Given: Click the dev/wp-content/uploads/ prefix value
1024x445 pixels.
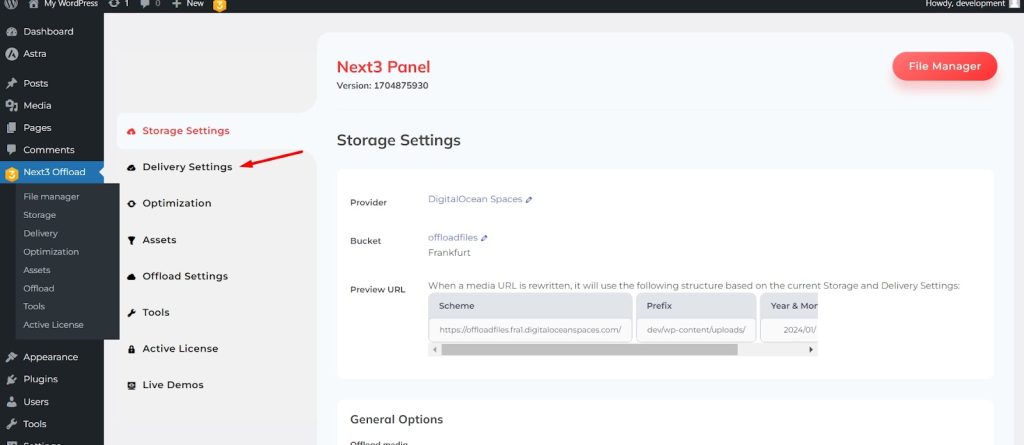Looking at the screenshot, I should click(696, 330).
